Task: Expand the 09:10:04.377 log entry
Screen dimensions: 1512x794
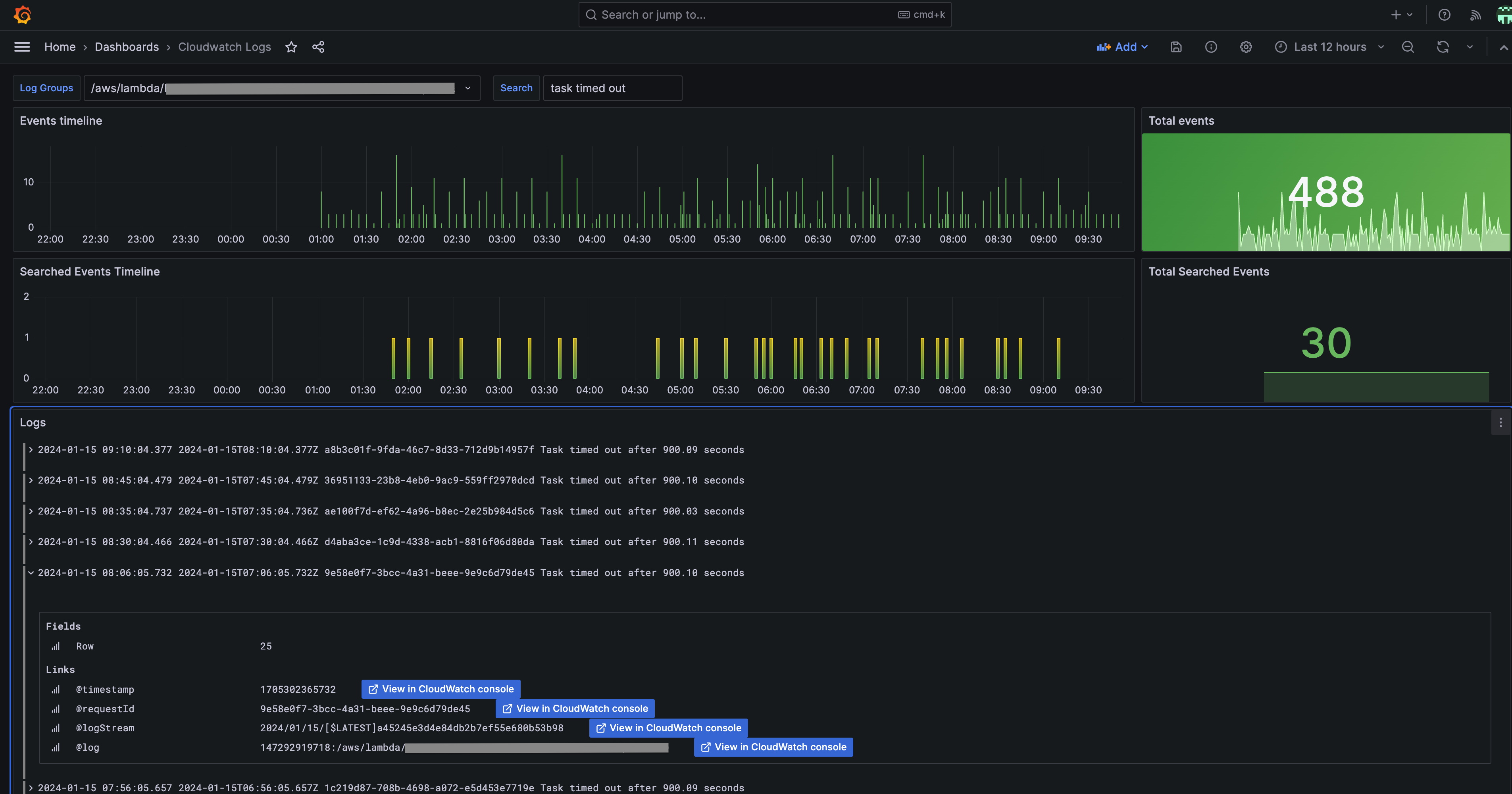Action: click(31, 450)
